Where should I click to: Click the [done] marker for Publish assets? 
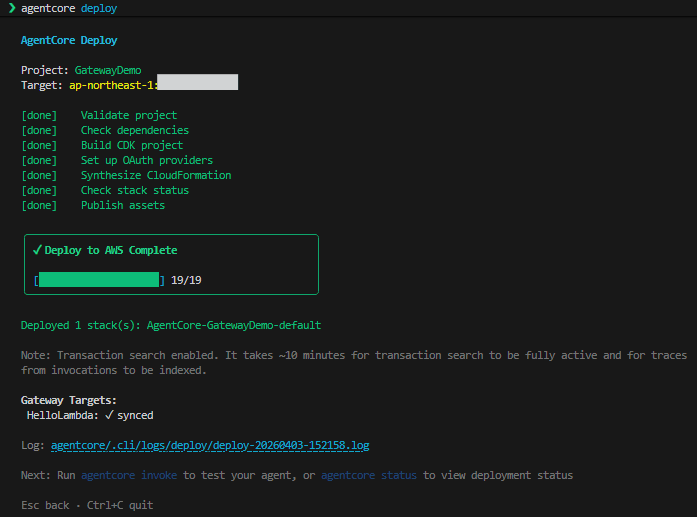click(39, 205)
